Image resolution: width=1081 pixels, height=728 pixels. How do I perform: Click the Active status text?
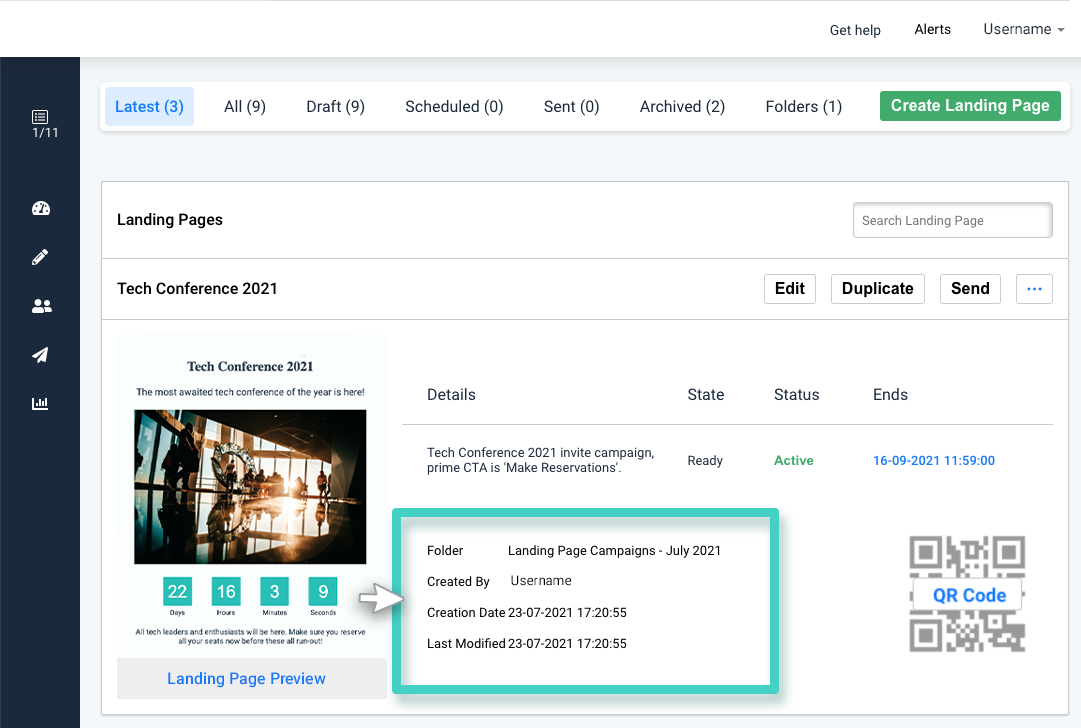click(793, 461)
